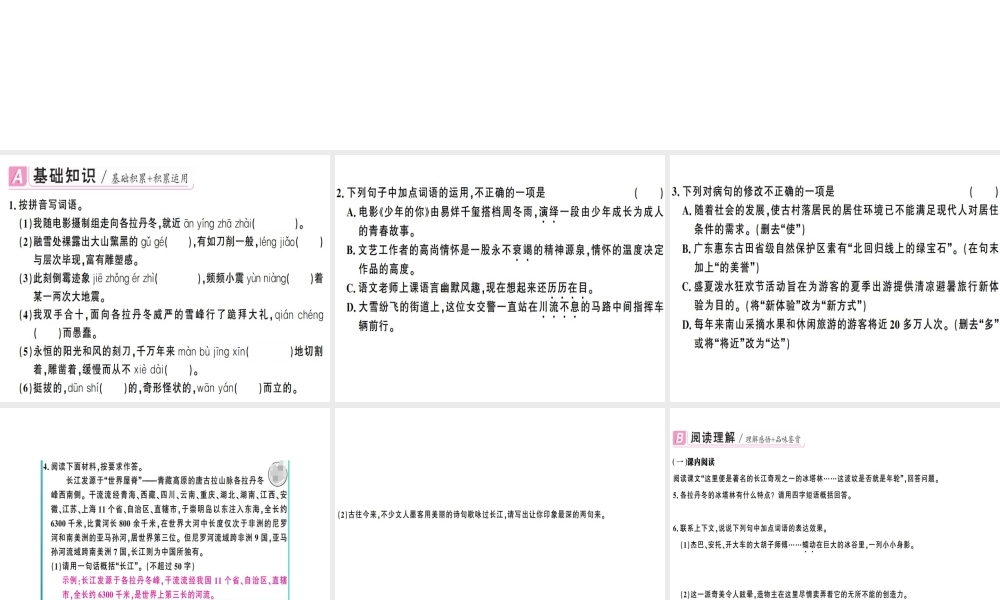Click the pink "B" badge beside 阅读理解
1000x600 pixels.
click(679, 438)
